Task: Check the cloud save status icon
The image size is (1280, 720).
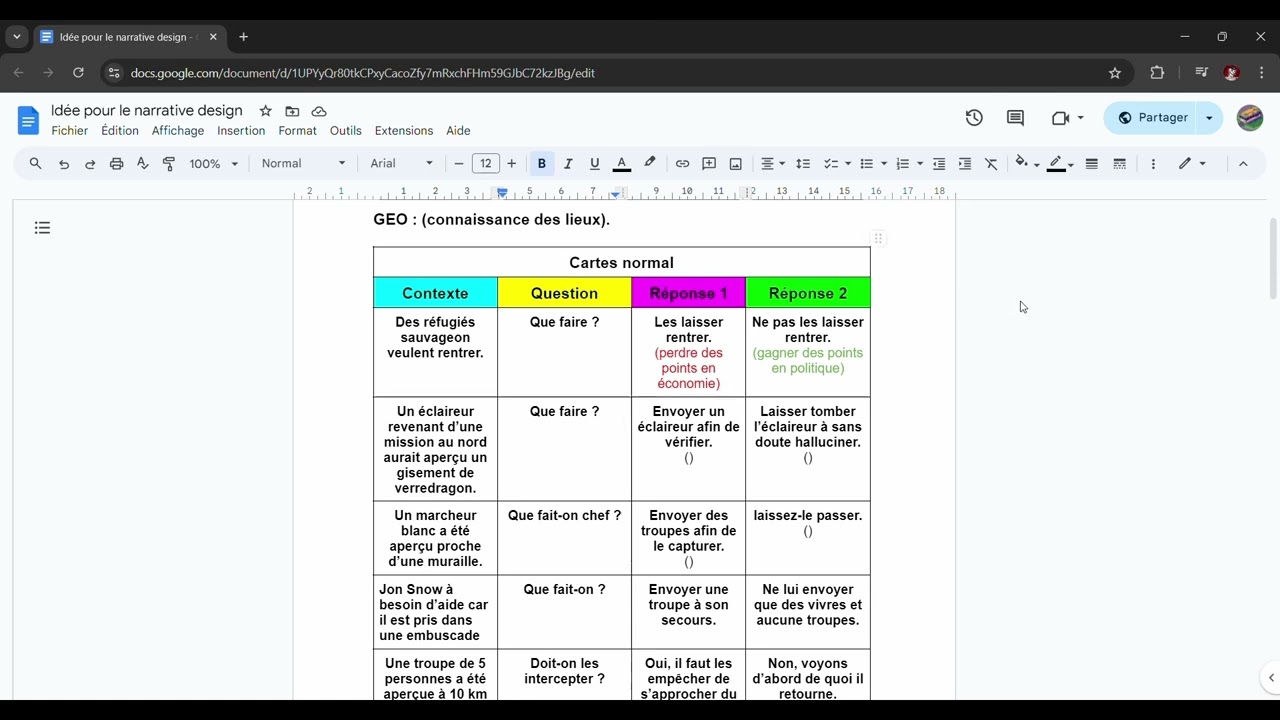Action: pyautogui.click(x=319, y=111)
